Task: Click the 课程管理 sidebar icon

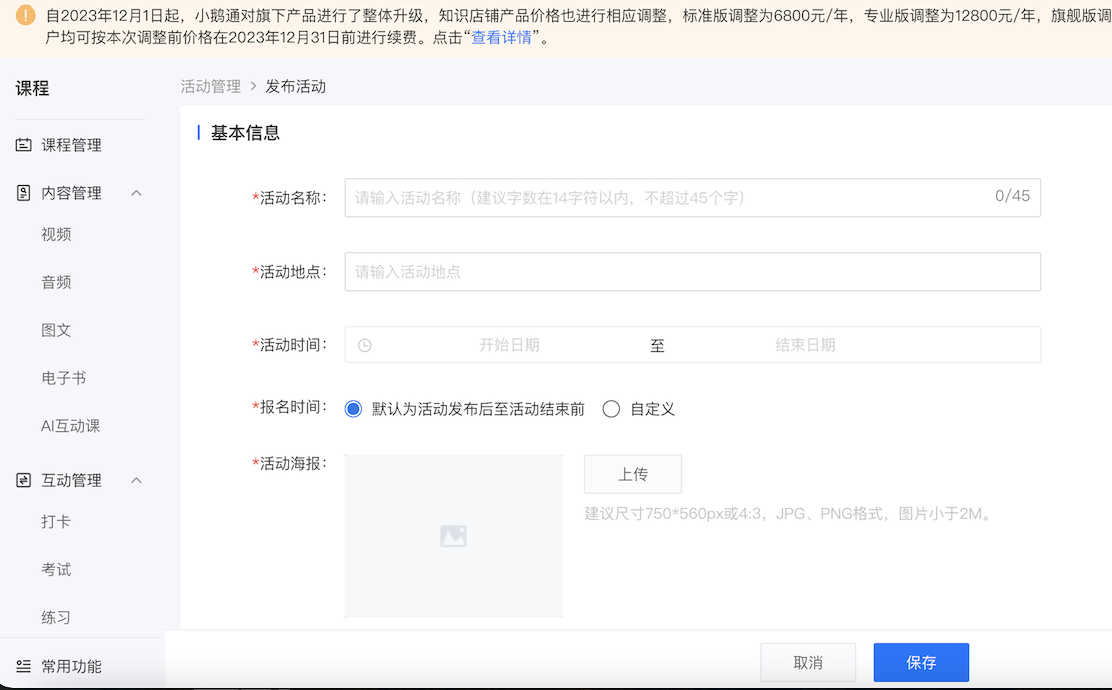Action: [x=23, y=145]
